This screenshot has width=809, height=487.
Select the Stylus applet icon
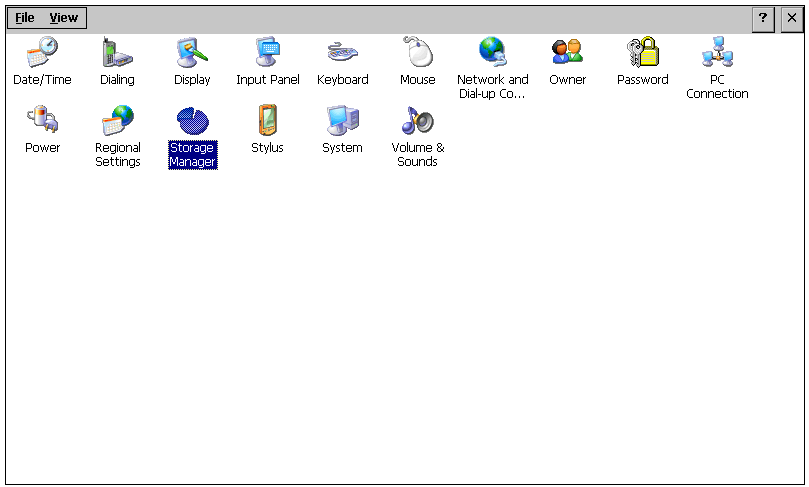[267, 121]
